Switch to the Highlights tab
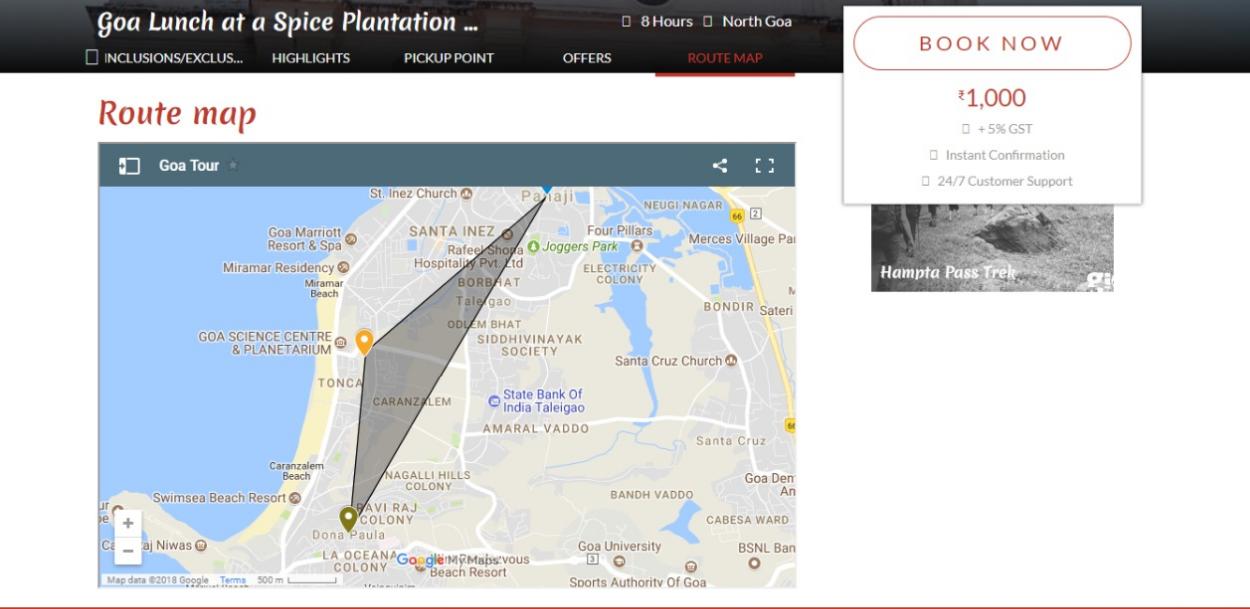The height and width of the screenshot is (609, 1250). [311, 58]
